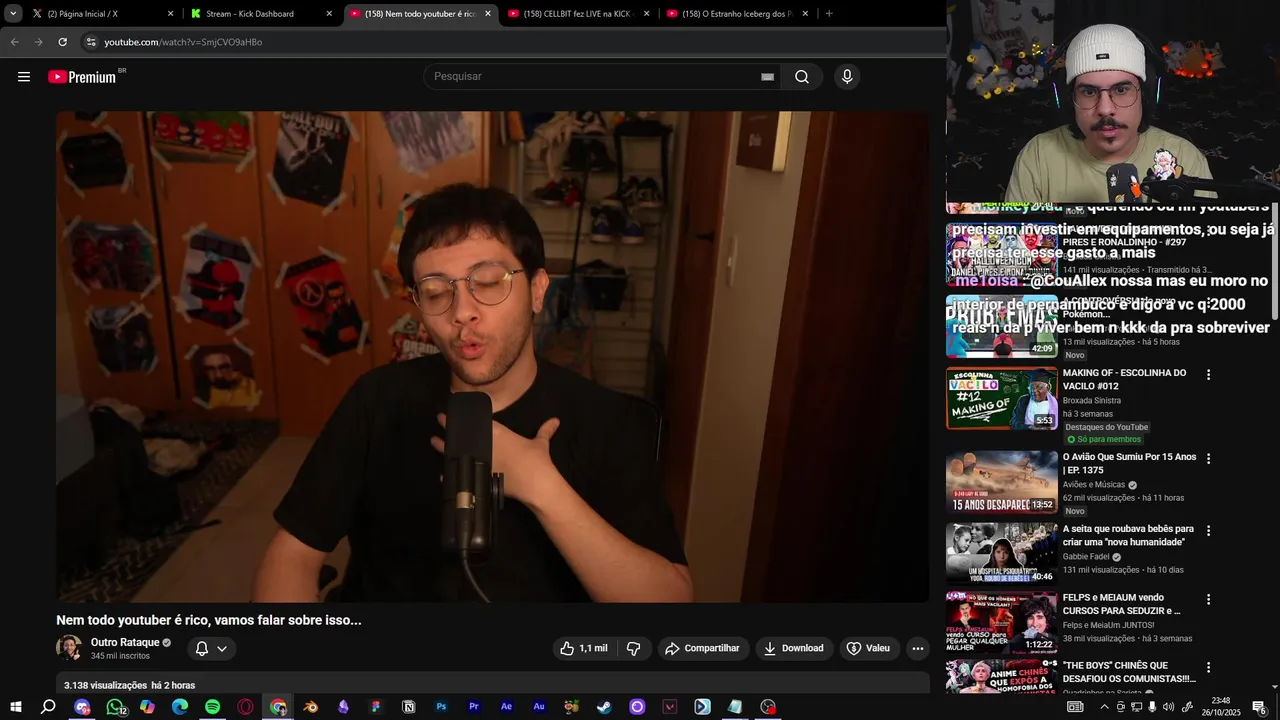The width and height of the screenshot is (1280, 720).
Task: Start voice search with microphone icon
Action: pos(847,77)
